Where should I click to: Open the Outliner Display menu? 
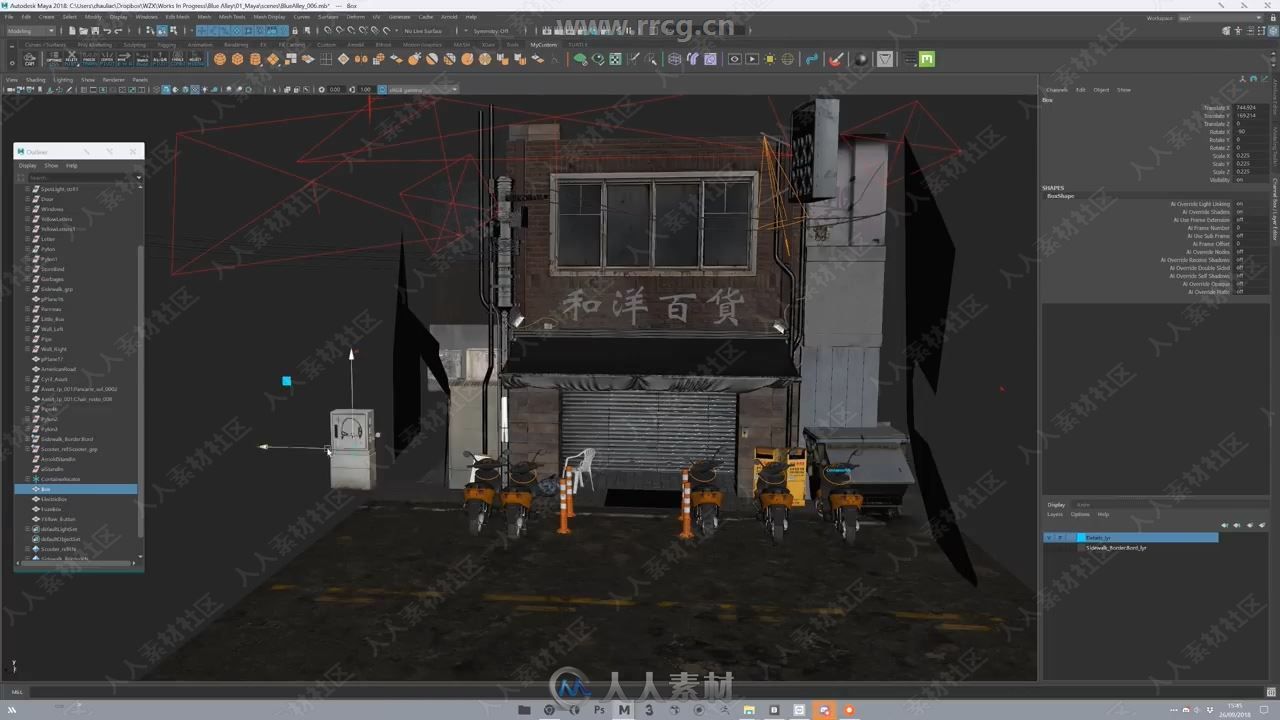27,165
